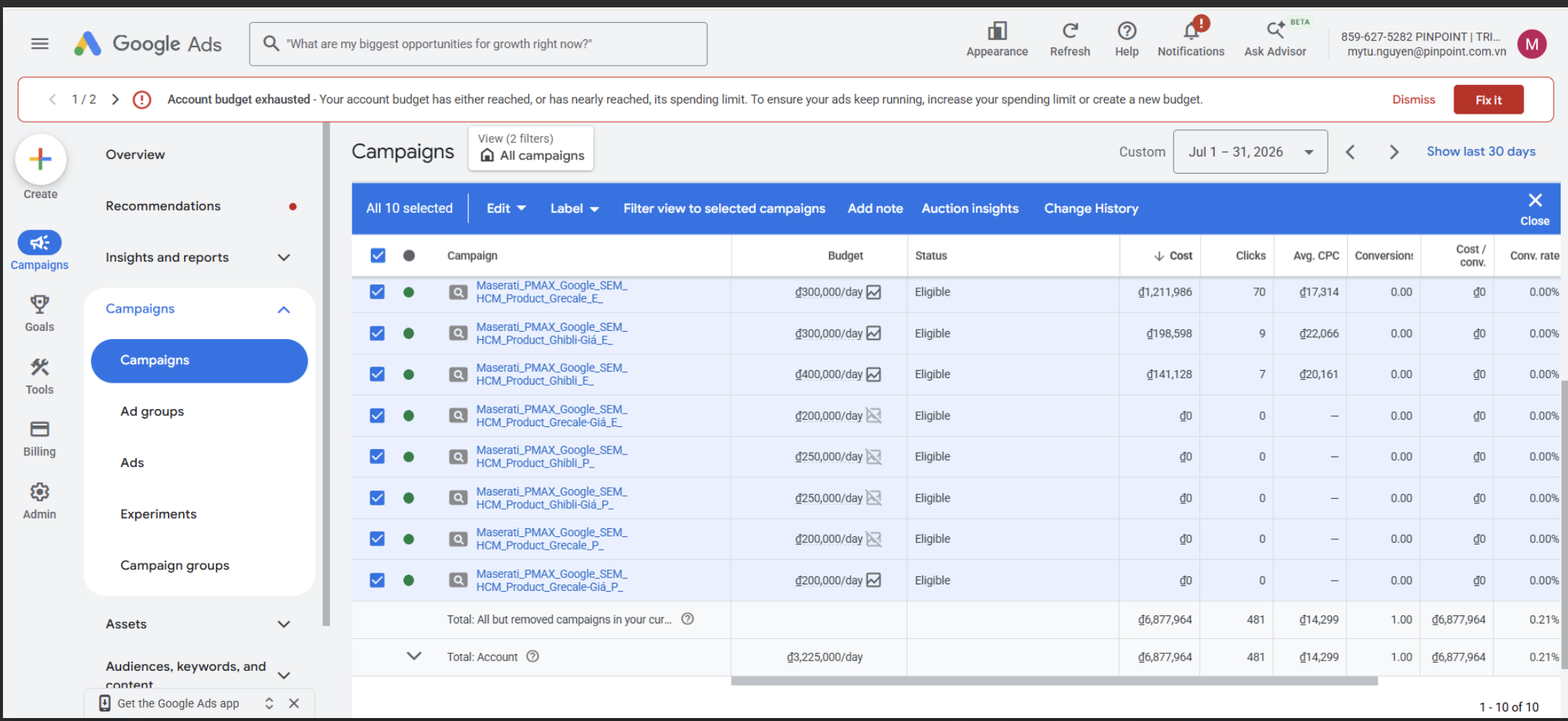1568x721 pixels.
Task: Uncheck the HCM_Product_Ghibli_P_ campaign
Action: tap(378, 457)
